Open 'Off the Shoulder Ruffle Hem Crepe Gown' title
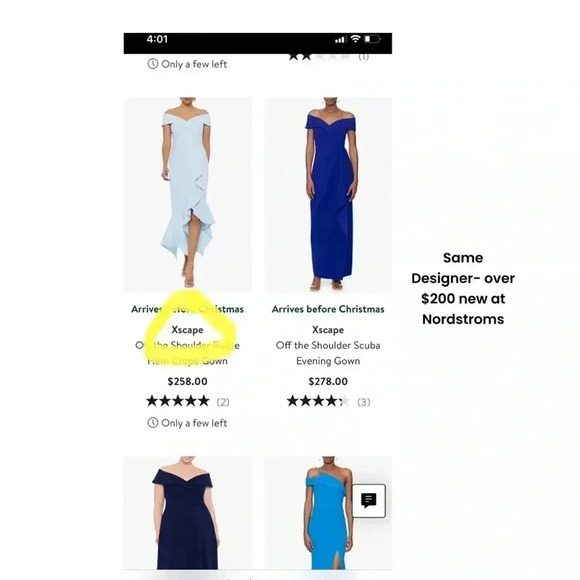 188,353
